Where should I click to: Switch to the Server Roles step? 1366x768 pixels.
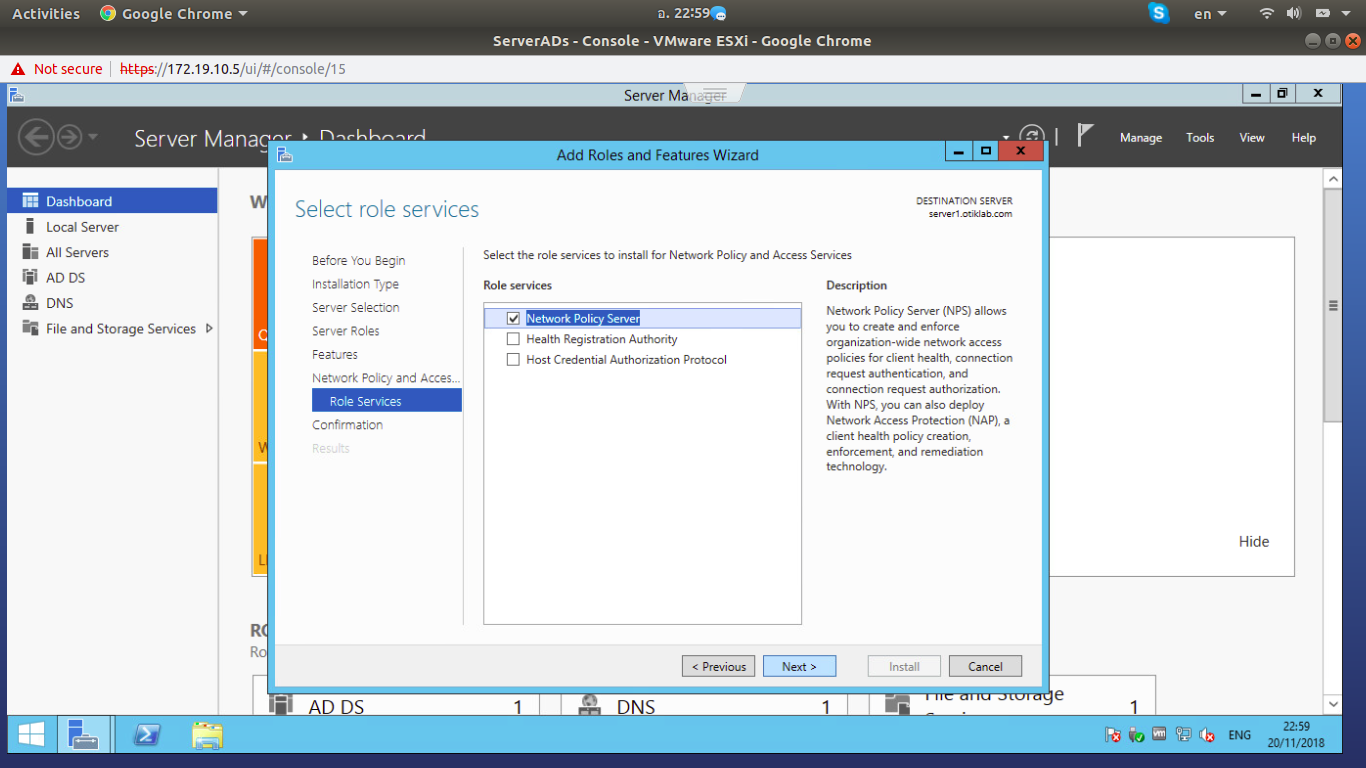(x=345, y=331)
